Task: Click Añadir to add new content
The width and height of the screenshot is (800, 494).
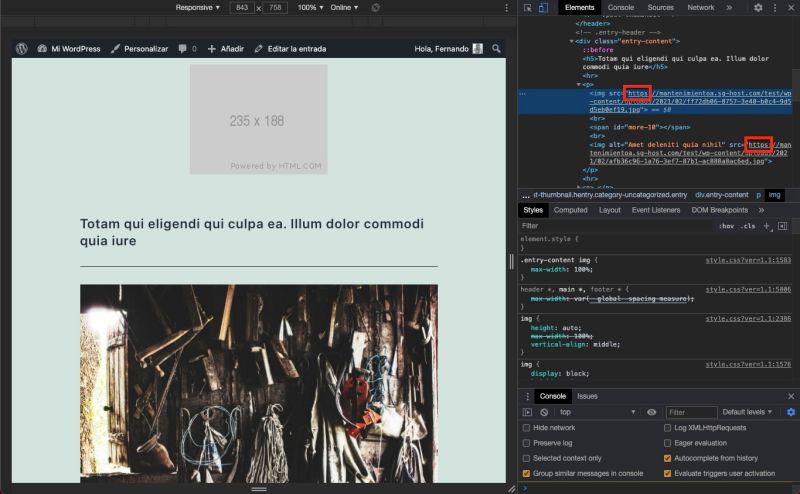Action: tap(226, 49)
